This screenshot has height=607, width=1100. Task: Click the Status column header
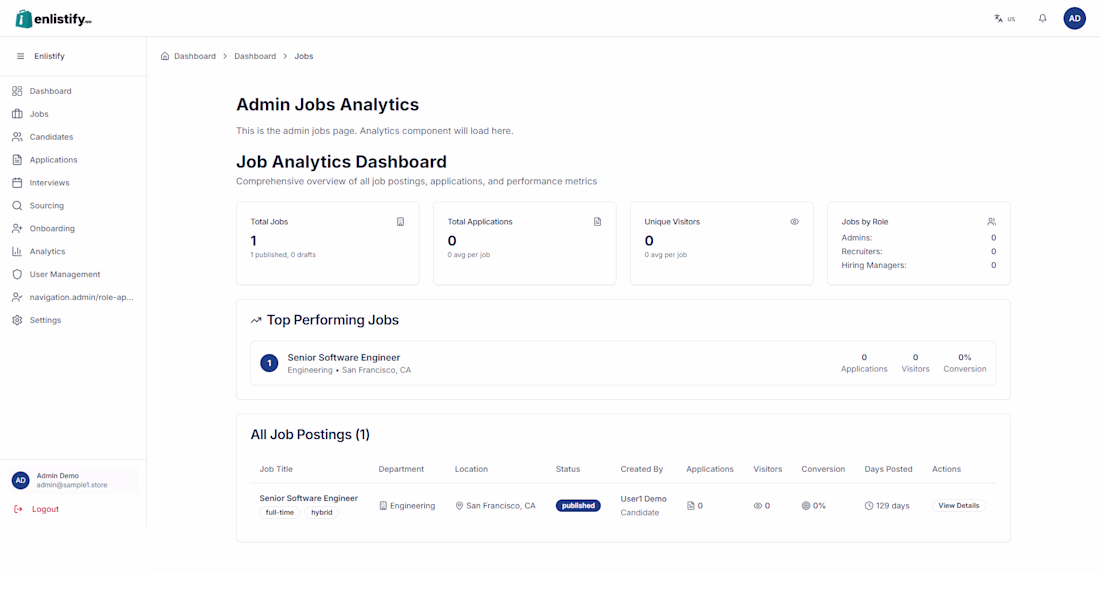pyautogui.click(x=568, y=469)
